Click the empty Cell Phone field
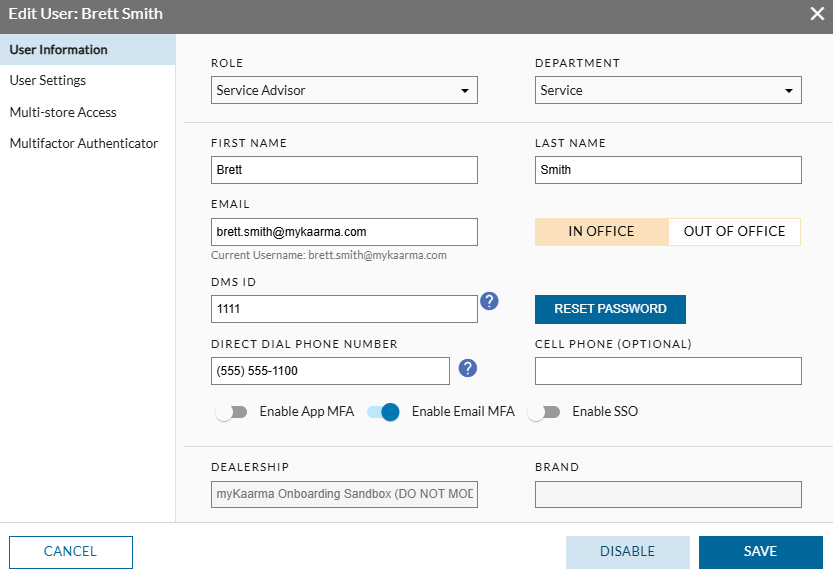 tap(668, 371)
